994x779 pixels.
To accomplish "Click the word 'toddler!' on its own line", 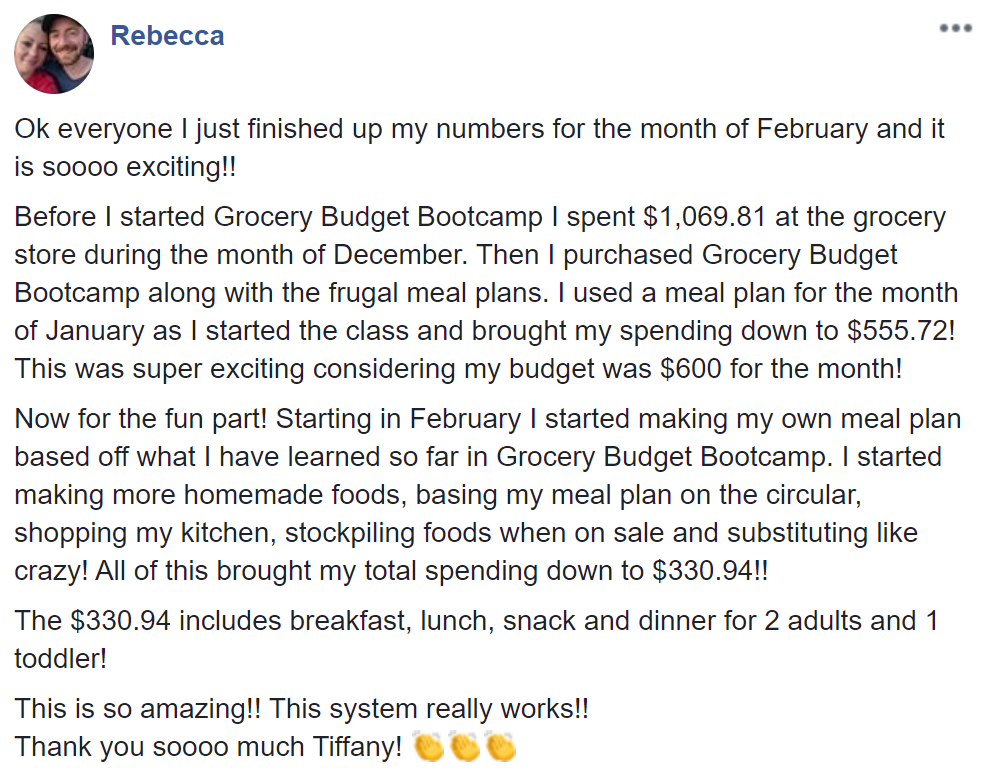I will [60, 659].
